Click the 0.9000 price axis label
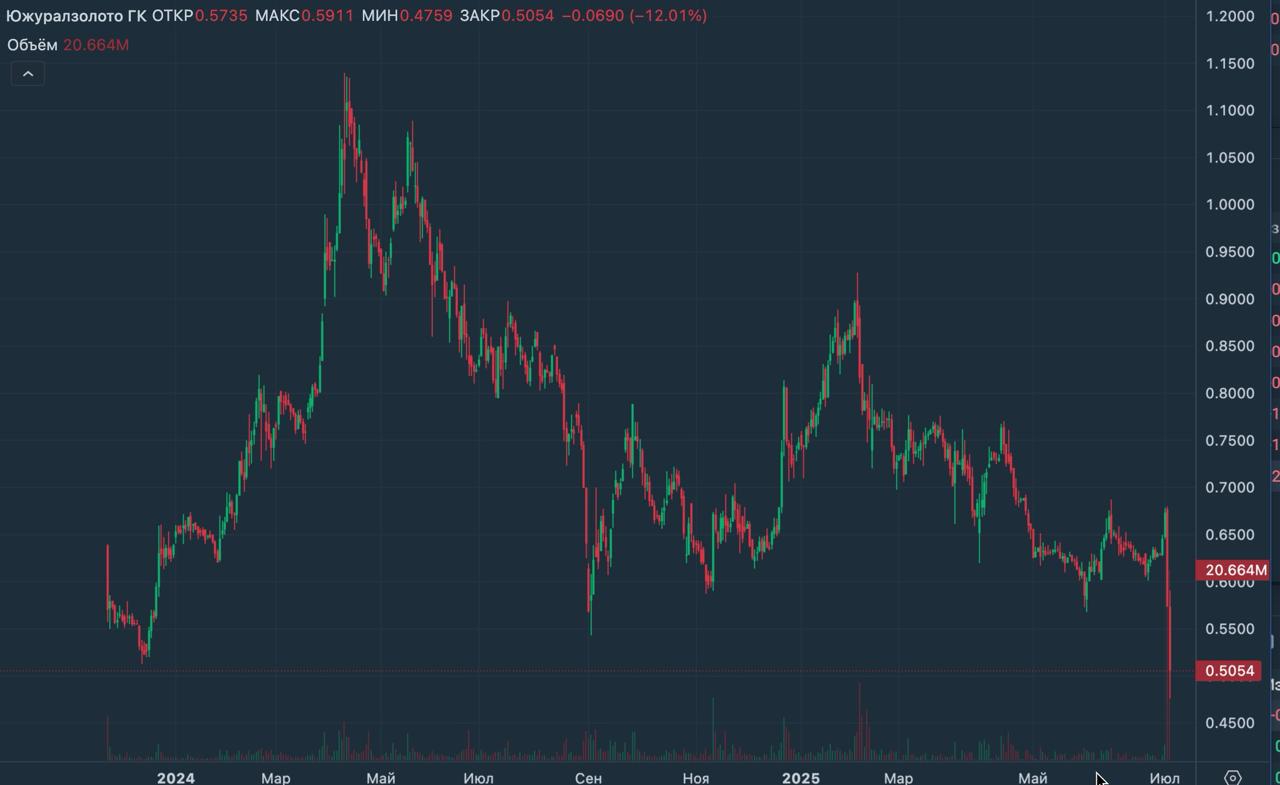This screenshot has height=785, width=1280. pos(1230,299)
